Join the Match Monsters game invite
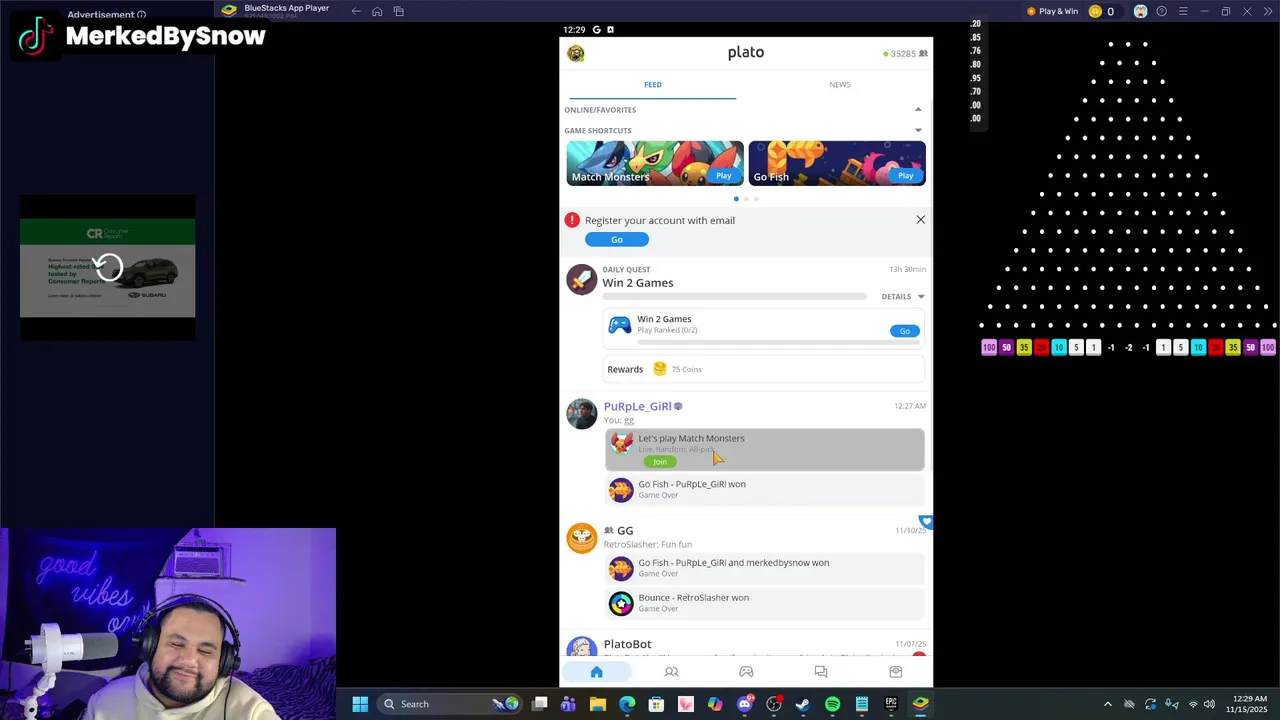Viewport: 1280px width, 720px height. (660, 462)
